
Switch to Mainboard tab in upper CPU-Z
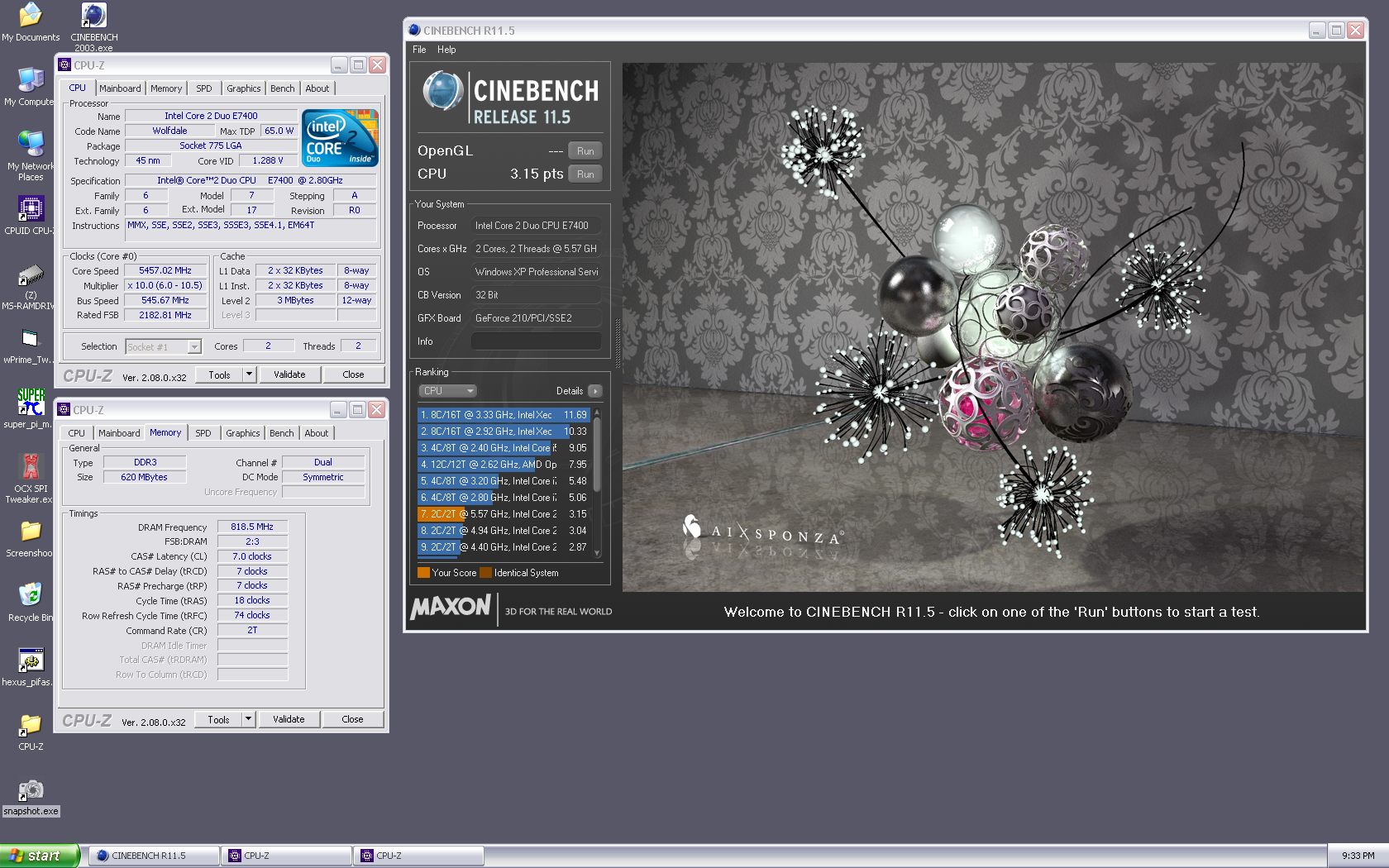tap(120, 88)
